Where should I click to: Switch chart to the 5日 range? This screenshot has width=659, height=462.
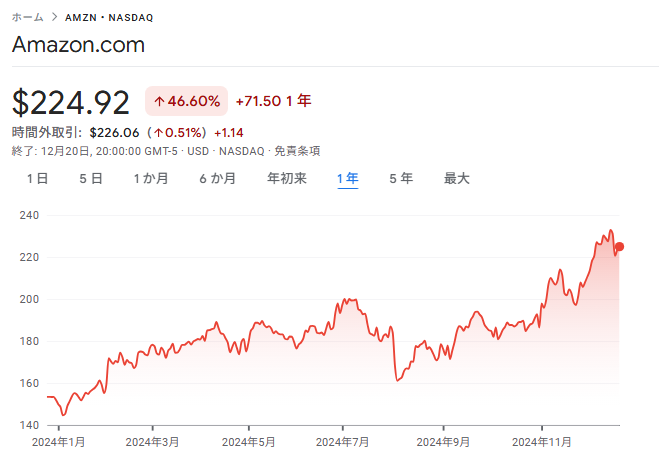point(91,179)
